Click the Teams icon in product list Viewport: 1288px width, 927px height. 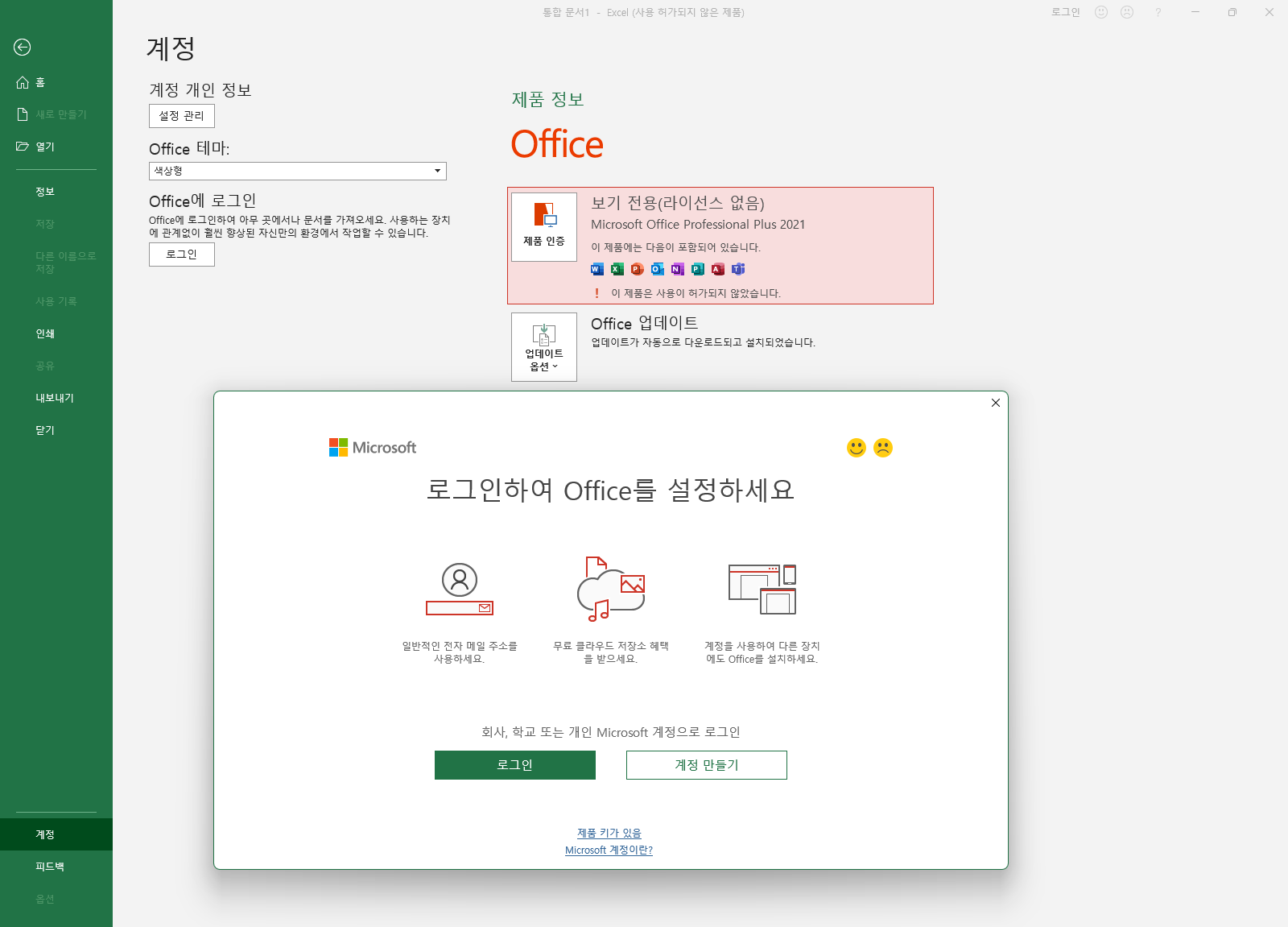point(738,269)
